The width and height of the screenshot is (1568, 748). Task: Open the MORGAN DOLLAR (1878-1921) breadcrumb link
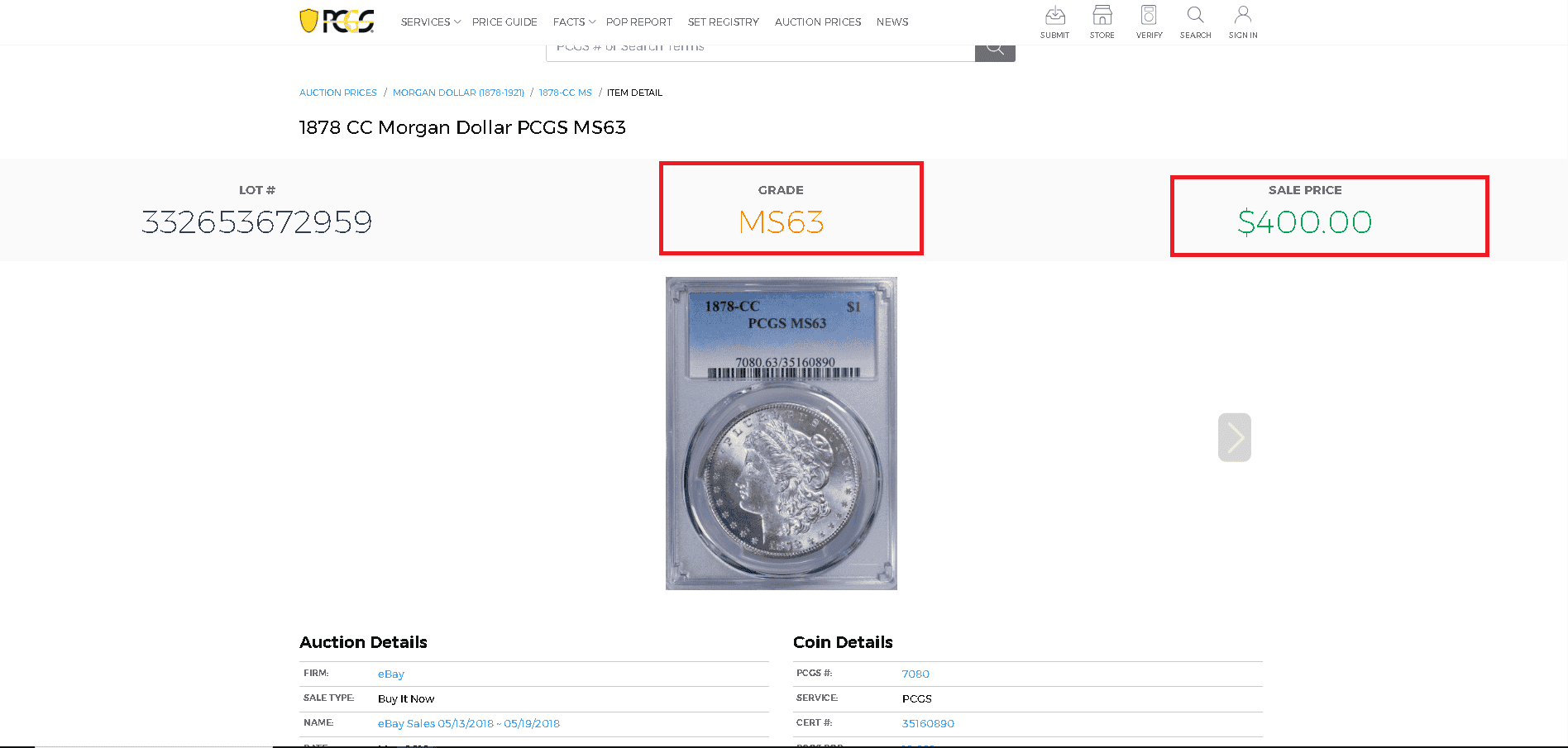(x=458, y=92)
